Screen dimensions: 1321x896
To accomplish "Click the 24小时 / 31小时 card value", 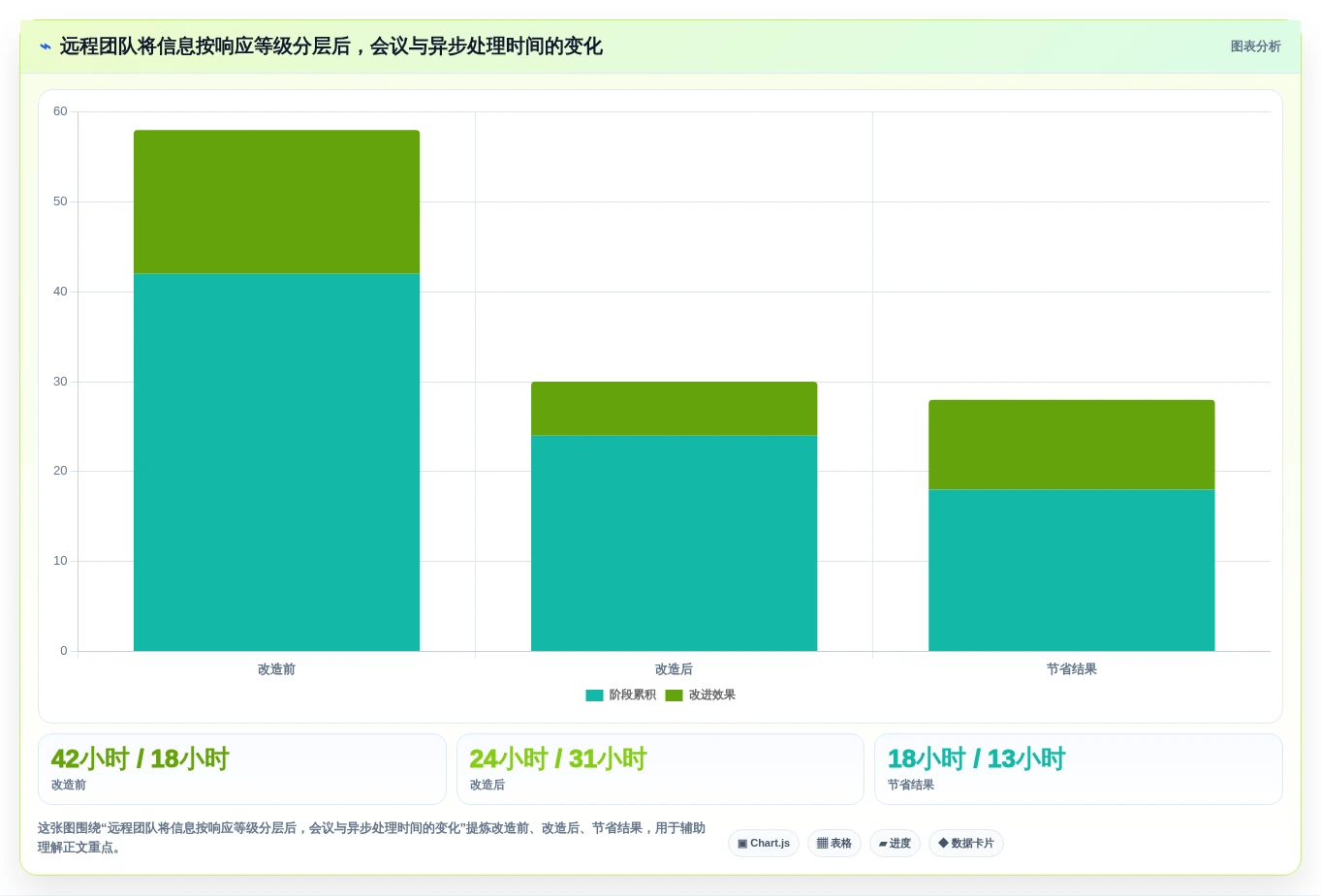I will pos(558,758).
